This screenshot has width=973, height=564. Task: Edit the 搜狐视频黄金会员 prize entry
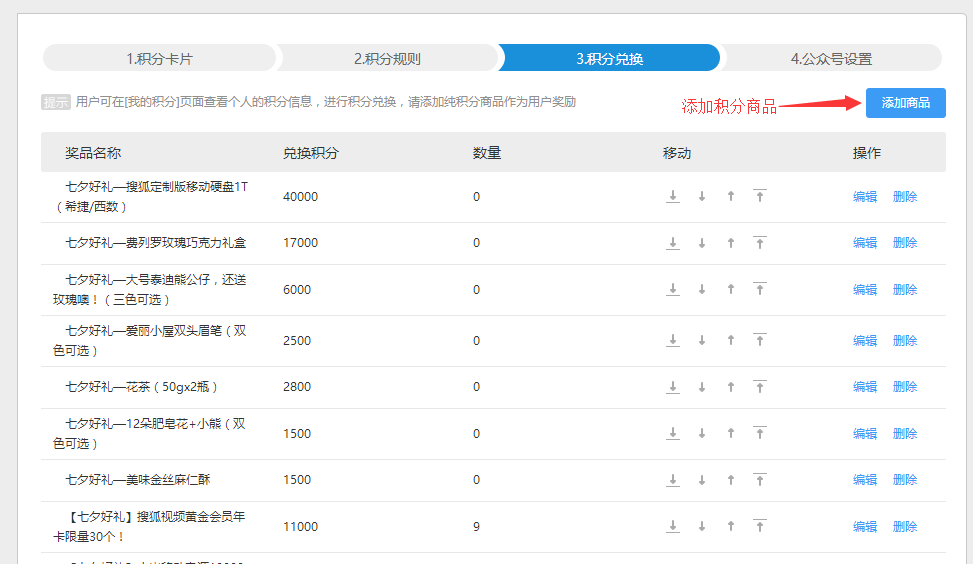pyautogui.click(x=865, y=527)
